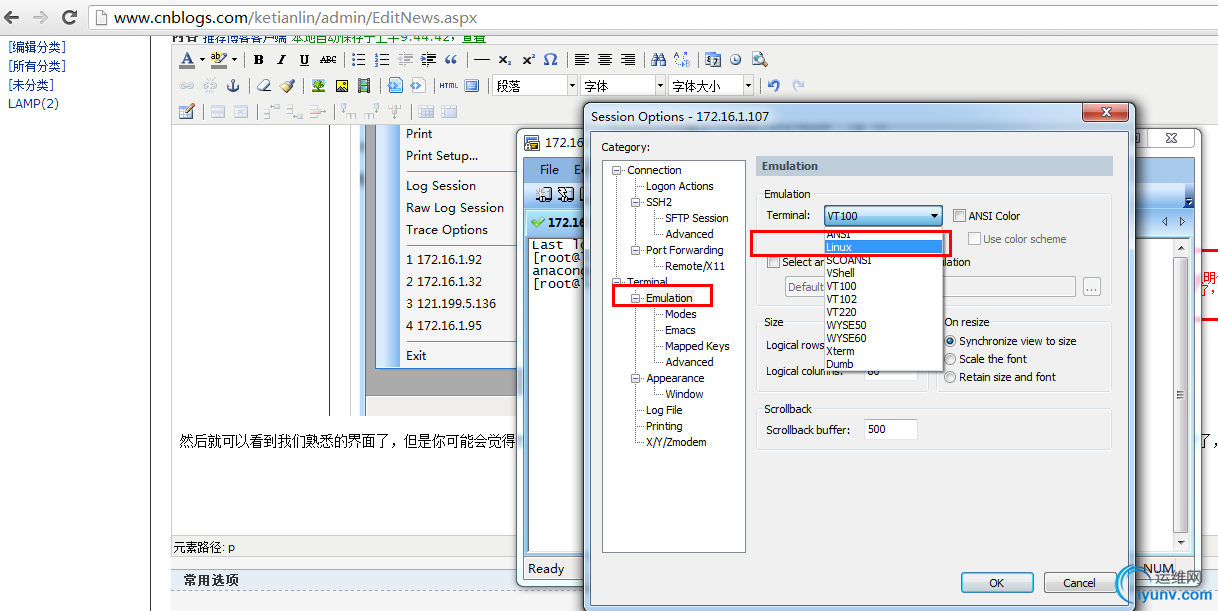Toggle bold formatting in the editor
Image resolution: width=1218 pixels, height=611 pixels.
tap(258, 60)
